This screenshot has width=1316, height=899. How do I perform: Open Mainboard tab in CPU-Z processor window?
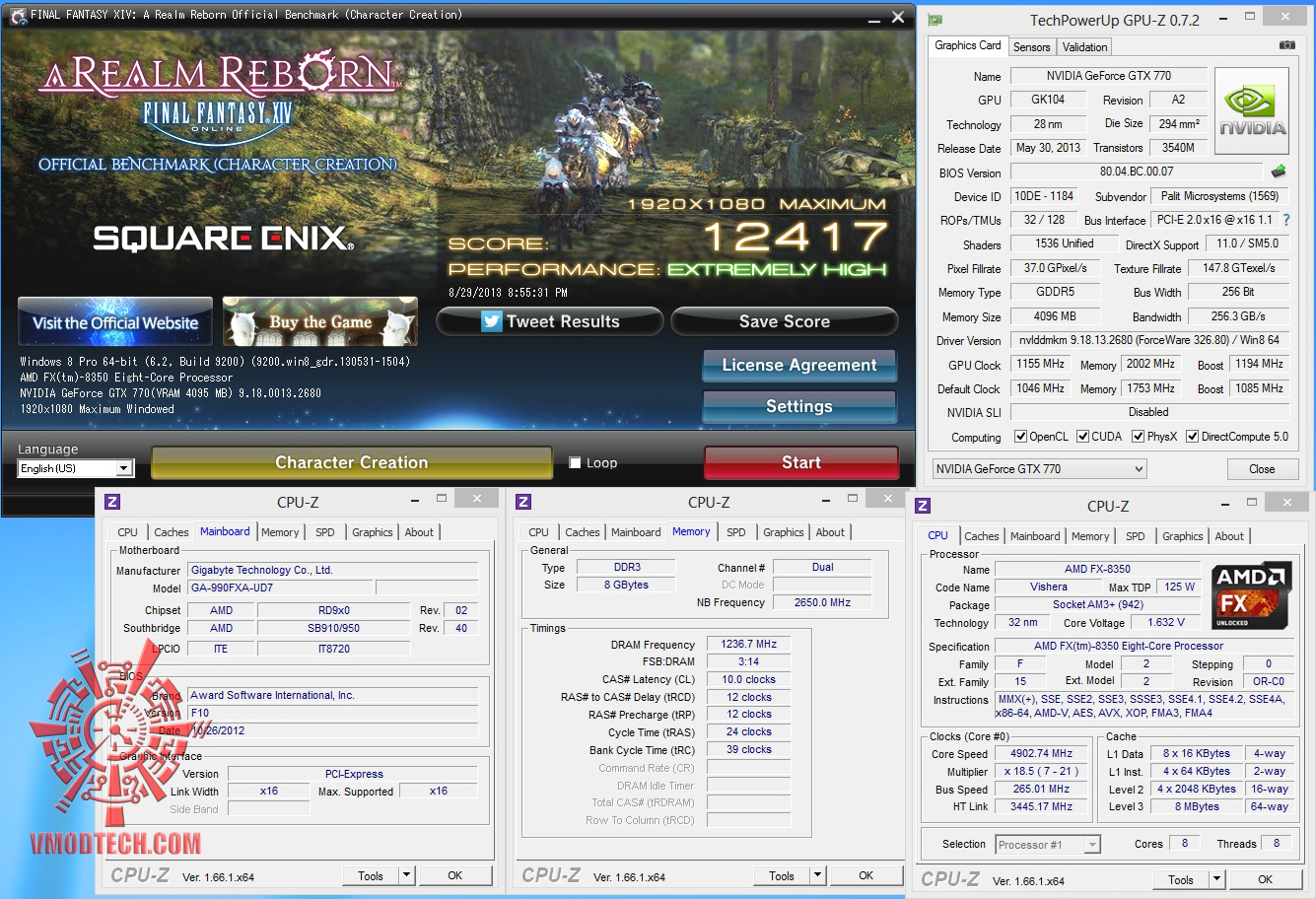(1035, 536)
